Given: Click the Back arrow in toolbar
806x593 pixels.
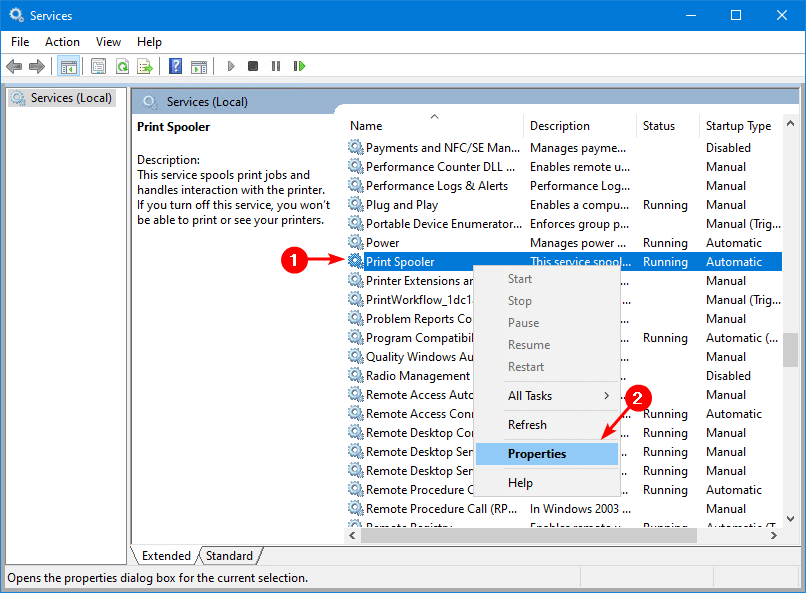Looking at the screenshot, I should [14, 66].
